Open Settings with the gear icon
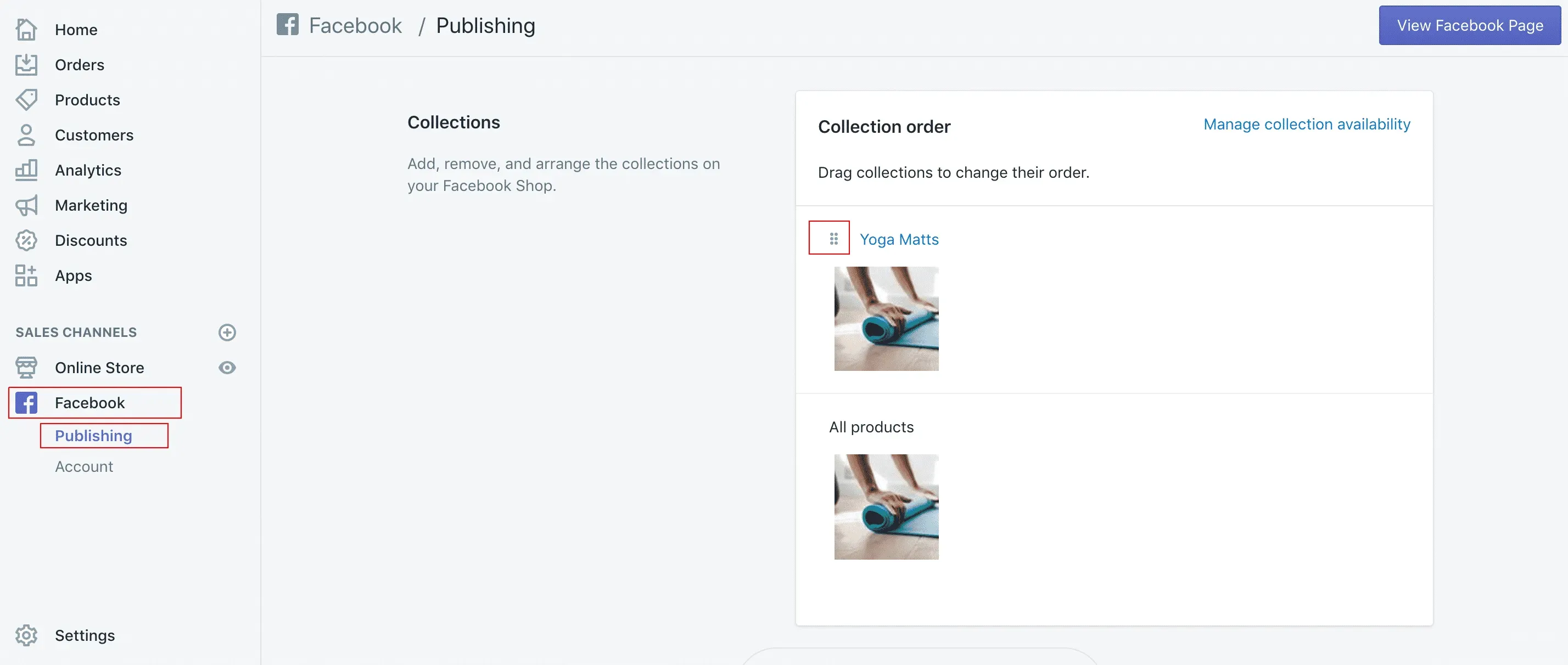Image resolution: width=1568 pixels, height=665 pixels. (26, 635)
